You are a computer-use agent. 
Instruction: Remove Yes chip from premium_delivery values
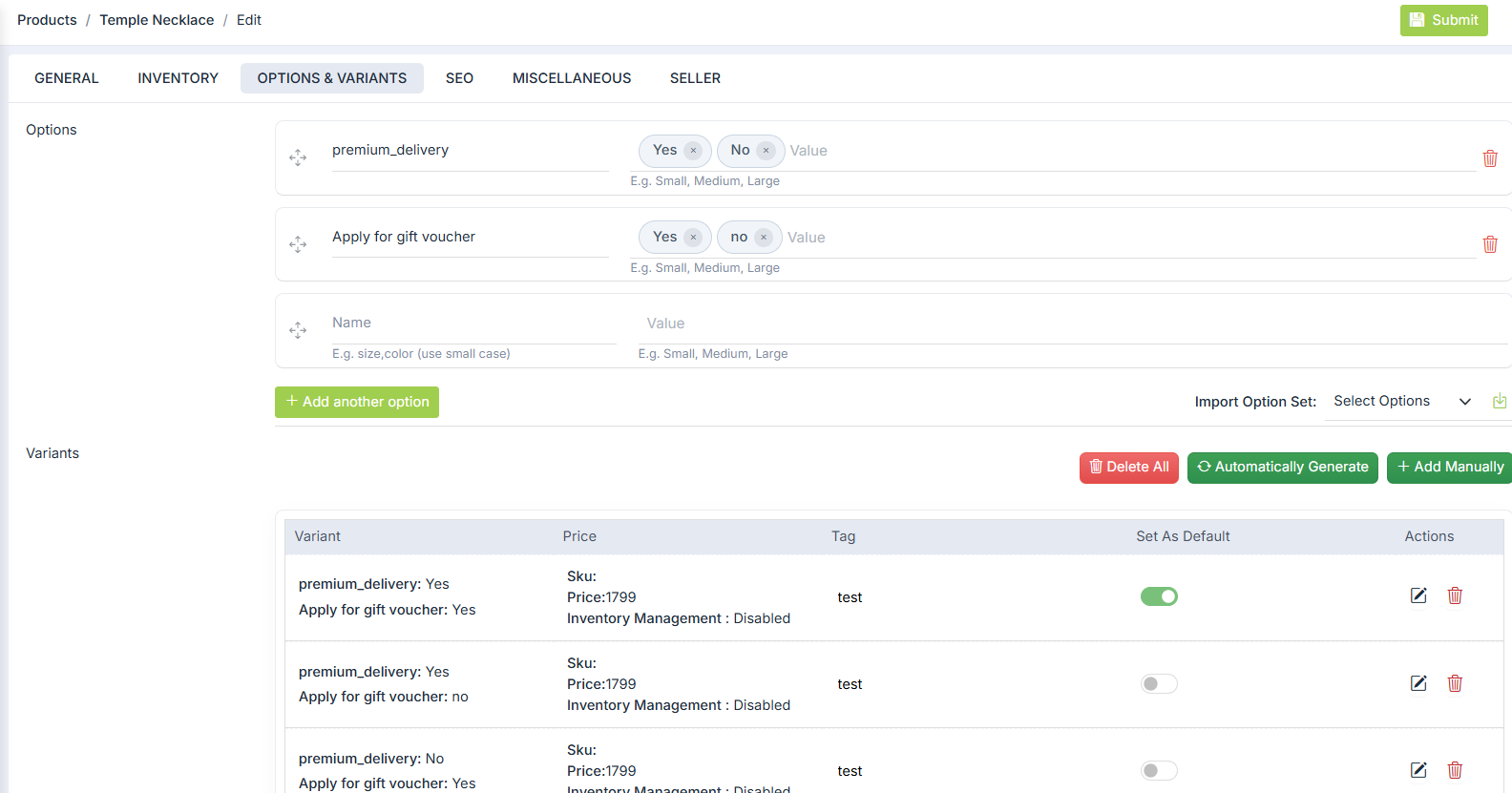click(x=693, y=151)
